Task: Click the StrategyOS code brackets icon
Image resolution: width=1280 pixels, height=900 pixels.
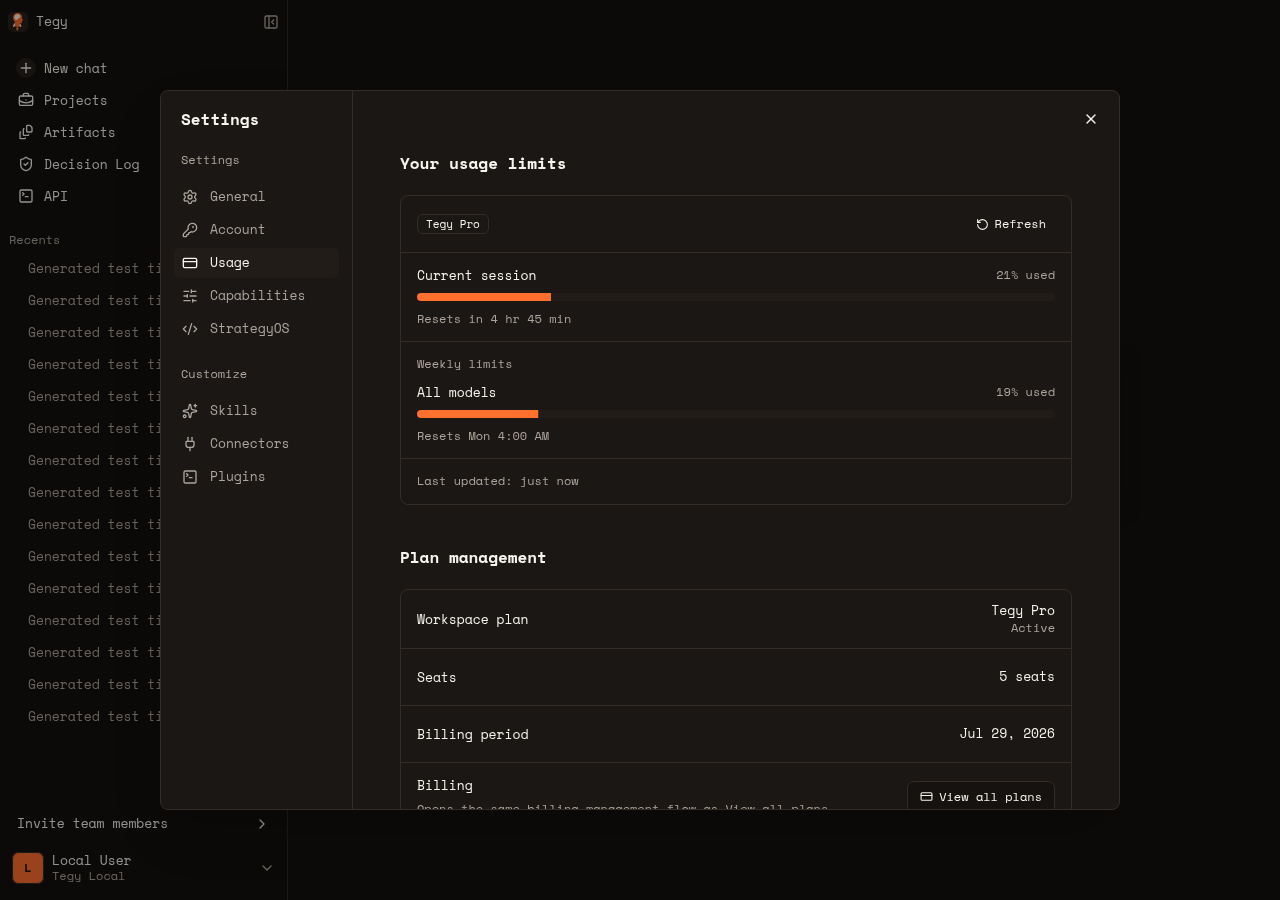Action: tap(190, 329)
